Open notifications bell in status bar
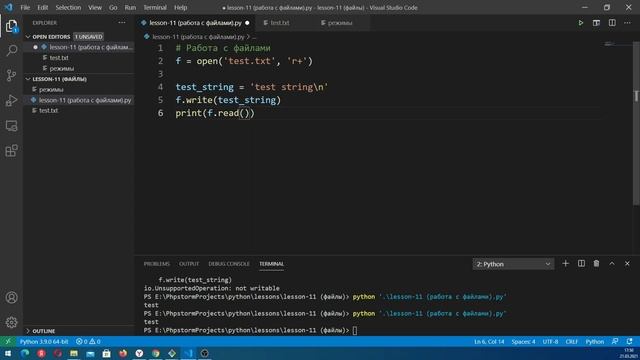Screen dimensions: 640x360 [x=629, y=341]
